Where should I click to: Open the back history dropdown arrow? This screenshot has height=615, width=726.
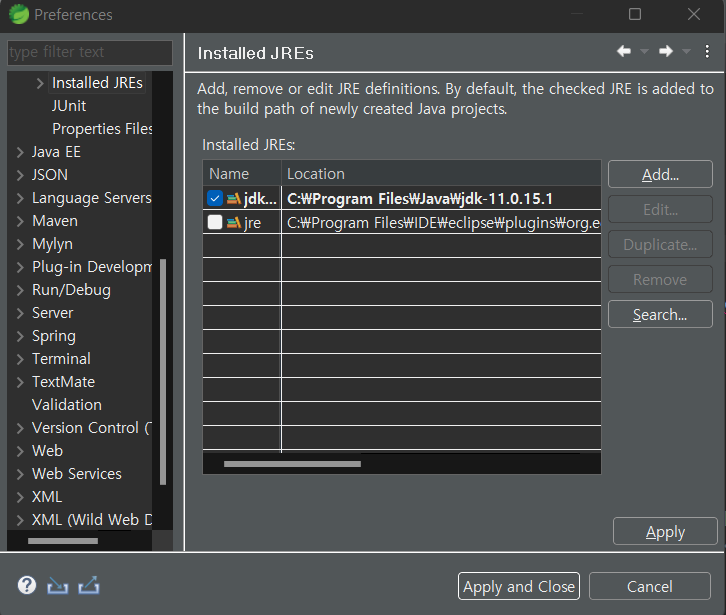point(644,51)
